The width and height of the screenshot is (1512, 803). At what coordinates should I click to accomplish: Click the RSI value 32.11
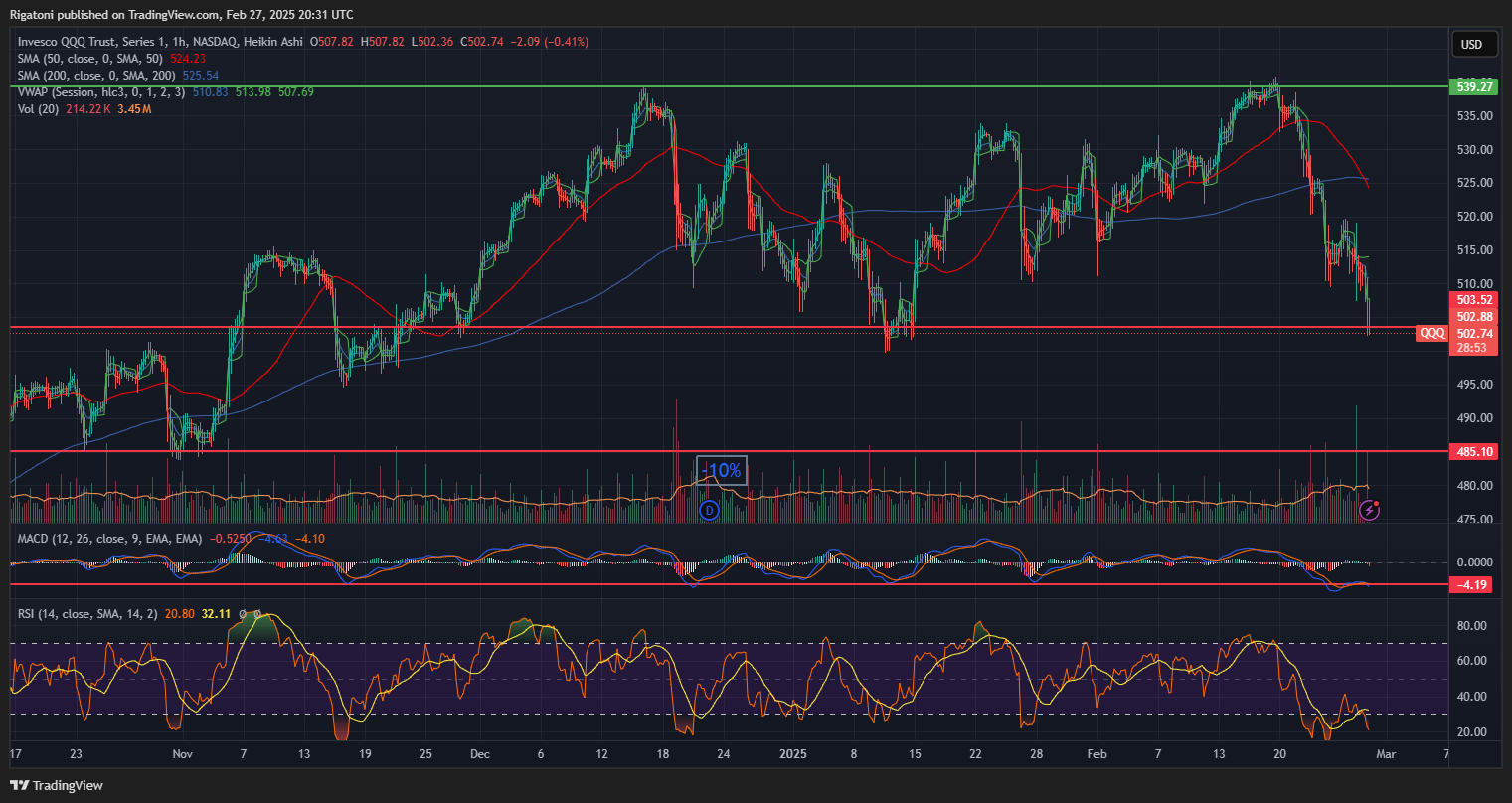216,614
